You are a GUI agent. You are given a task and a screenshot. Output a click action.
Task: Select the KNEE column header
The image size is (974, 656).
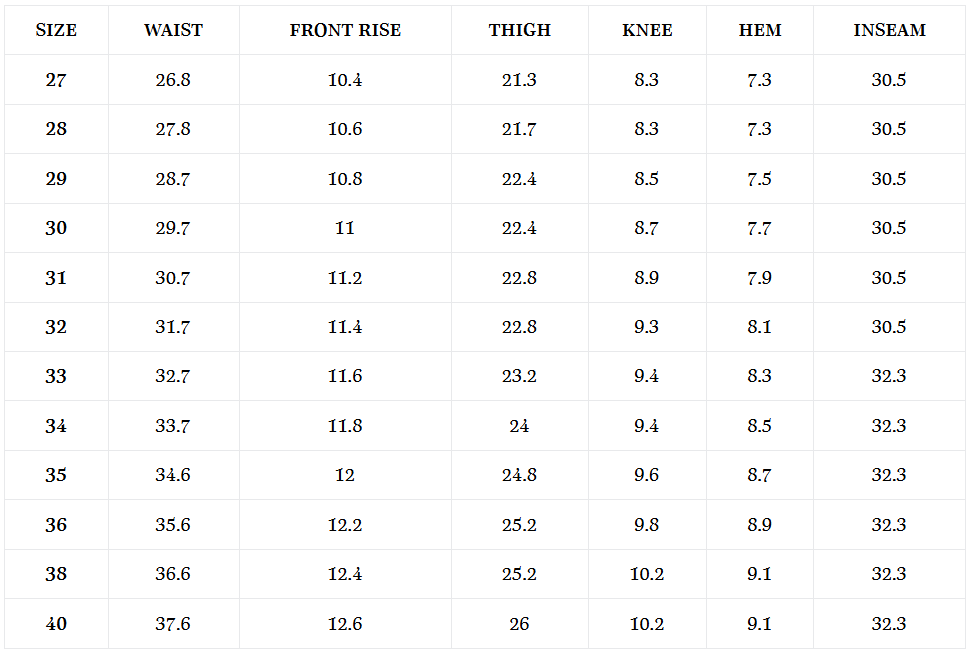pos(647,30)
